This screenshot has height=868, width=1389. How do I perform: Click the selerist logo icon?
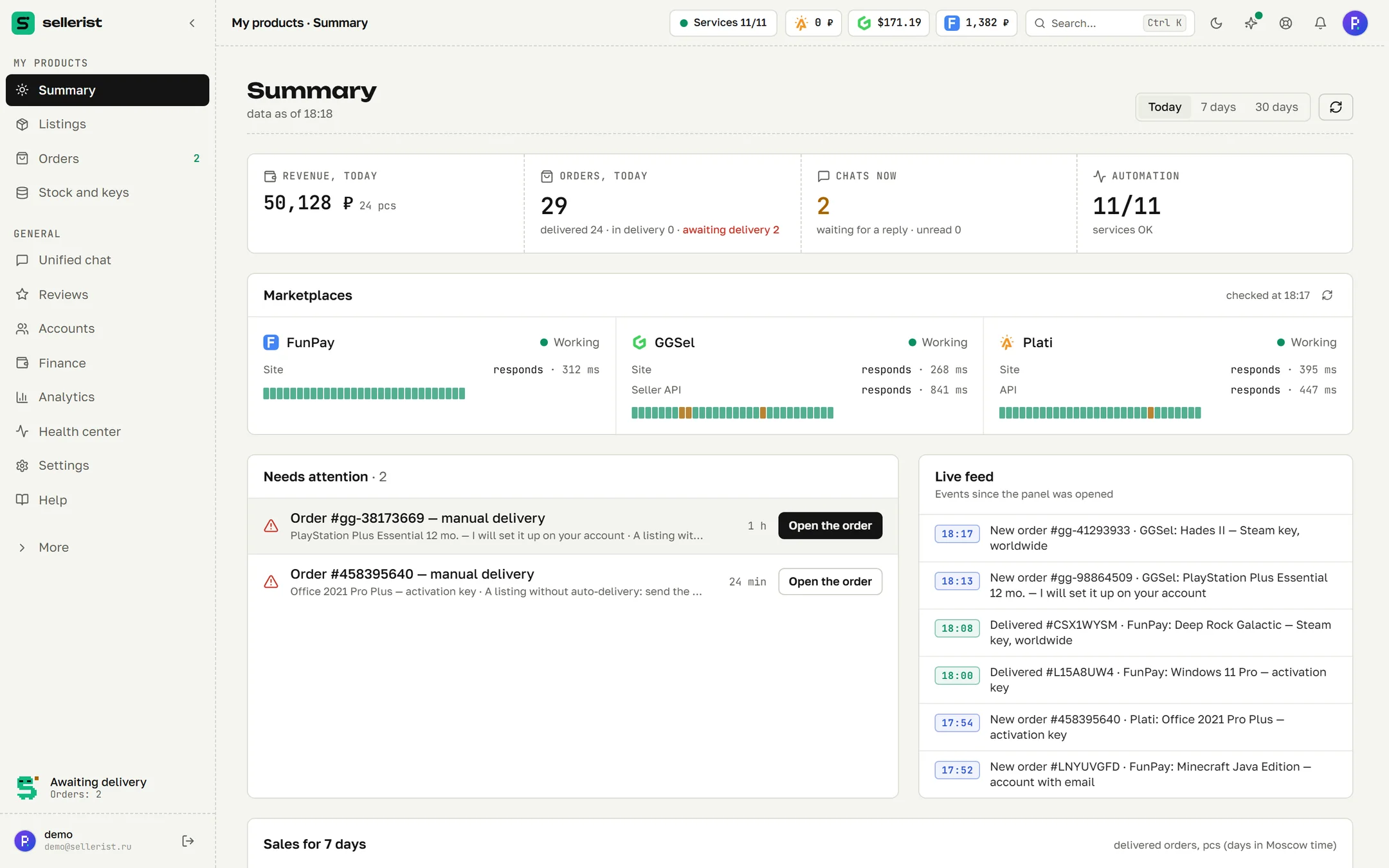pos(23,23)
